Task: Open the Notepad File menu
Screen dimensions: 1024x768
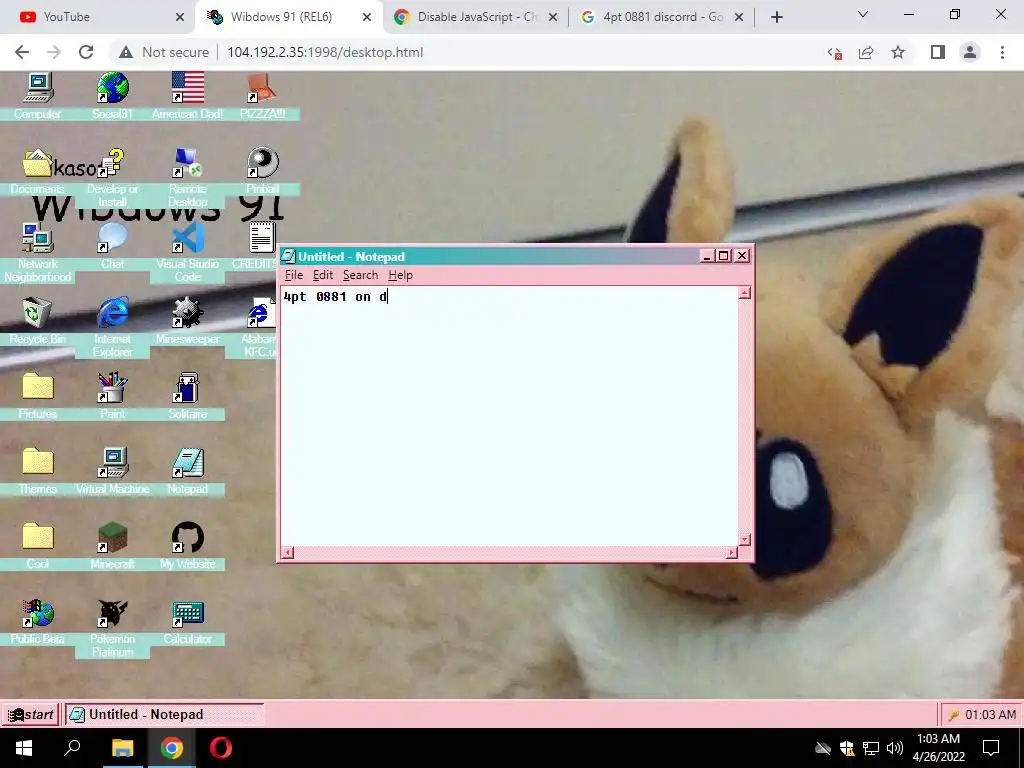Action: [x=294, y=275]
